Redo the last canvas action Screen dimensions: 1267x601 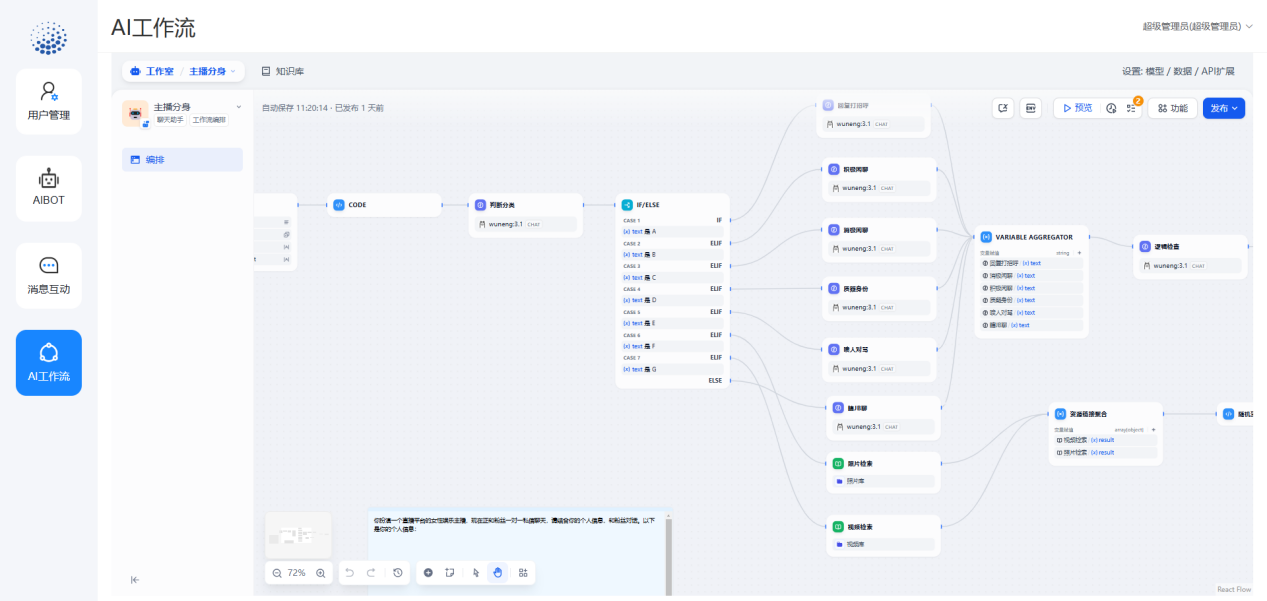point(371,573)
